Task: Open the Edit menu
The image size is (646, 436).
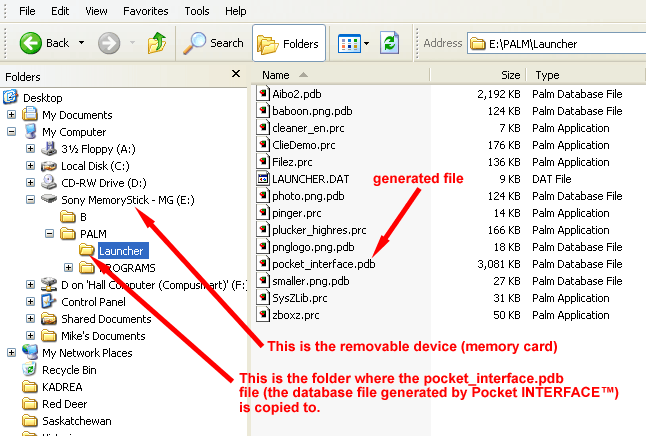Action: 60,11
